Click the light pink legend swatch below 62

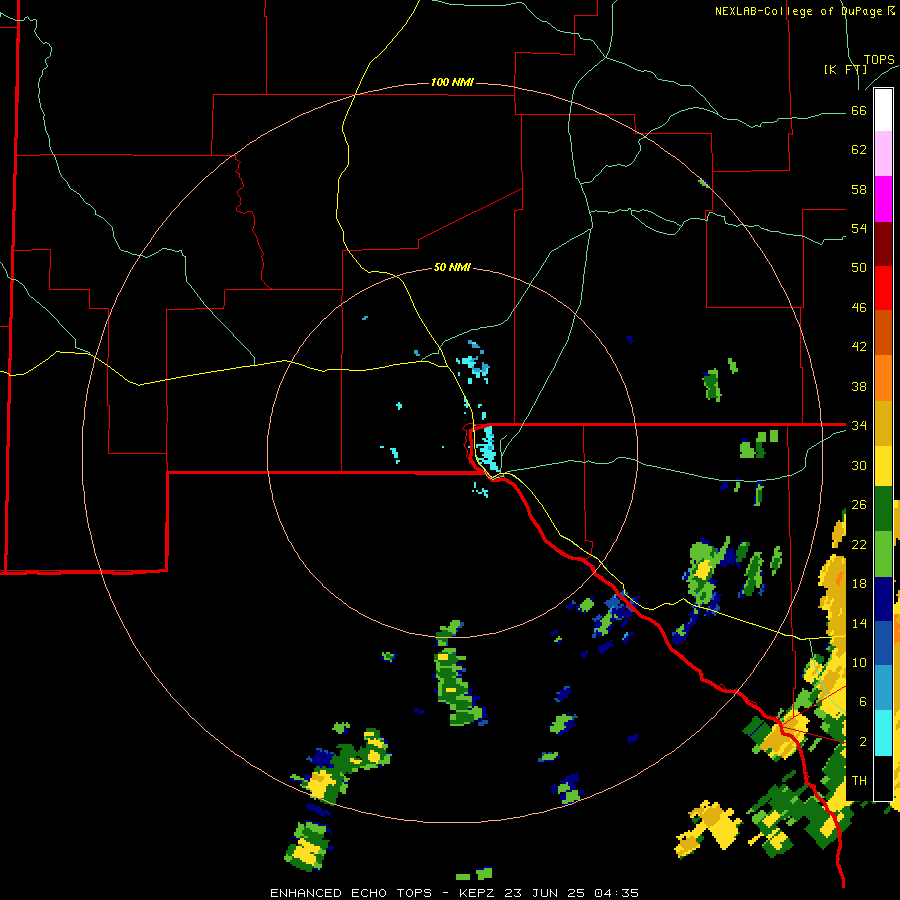883,153
